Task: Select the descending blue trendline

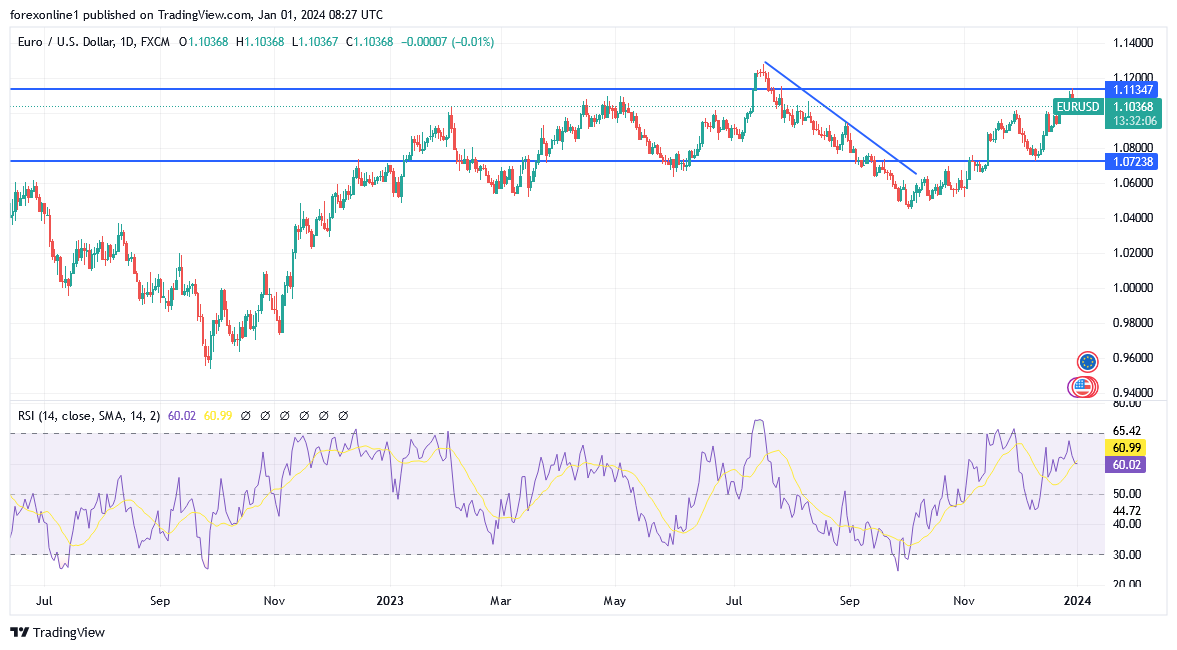Action: pyautogui.click(x=840, y=118)
